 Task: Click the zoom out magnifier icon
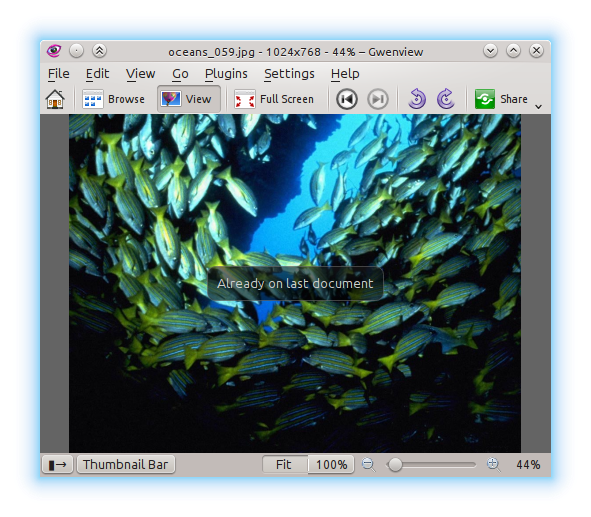click(x=369, y=465)
